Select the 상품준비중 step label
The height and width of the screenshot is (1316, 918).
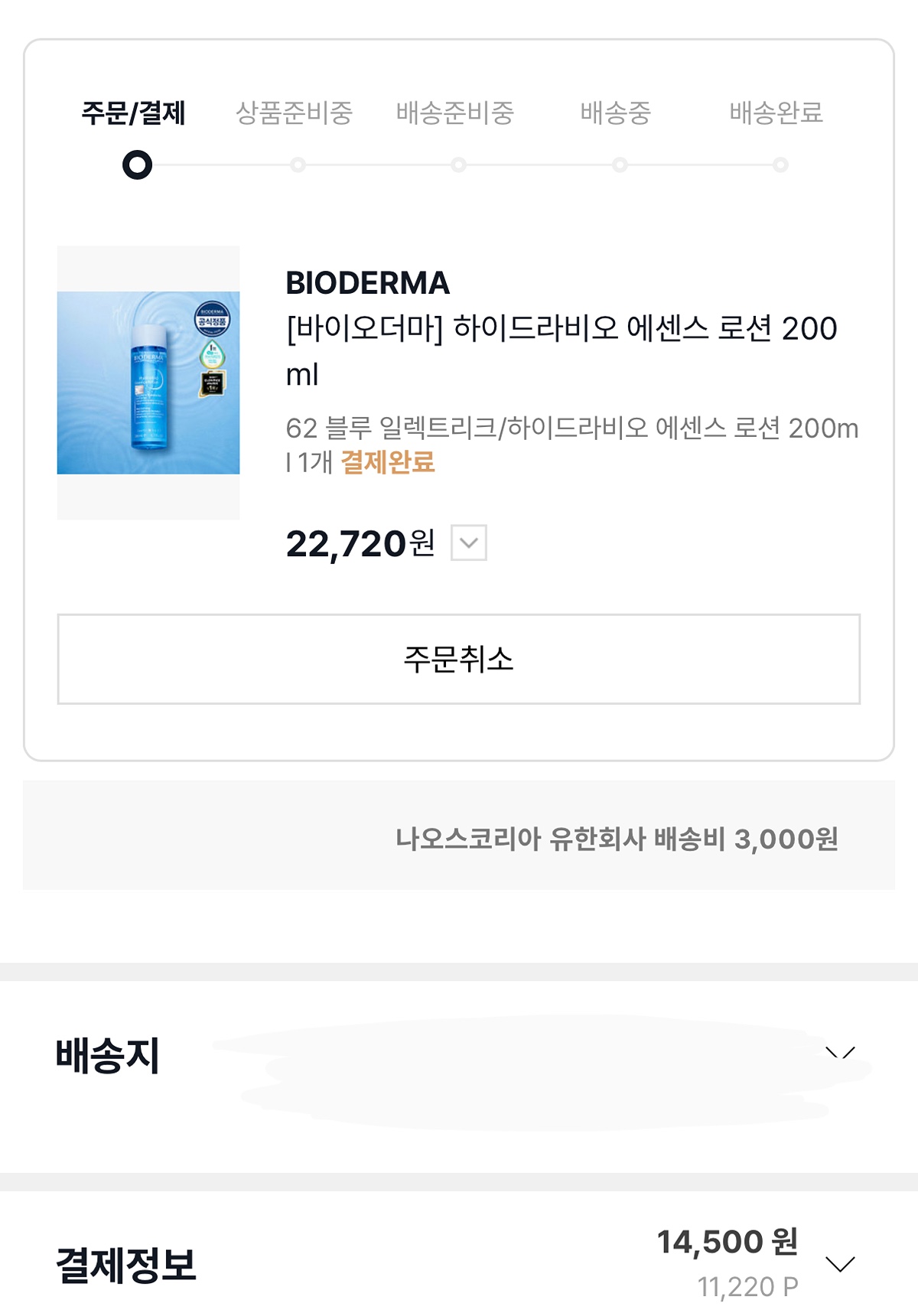point(295,113)
